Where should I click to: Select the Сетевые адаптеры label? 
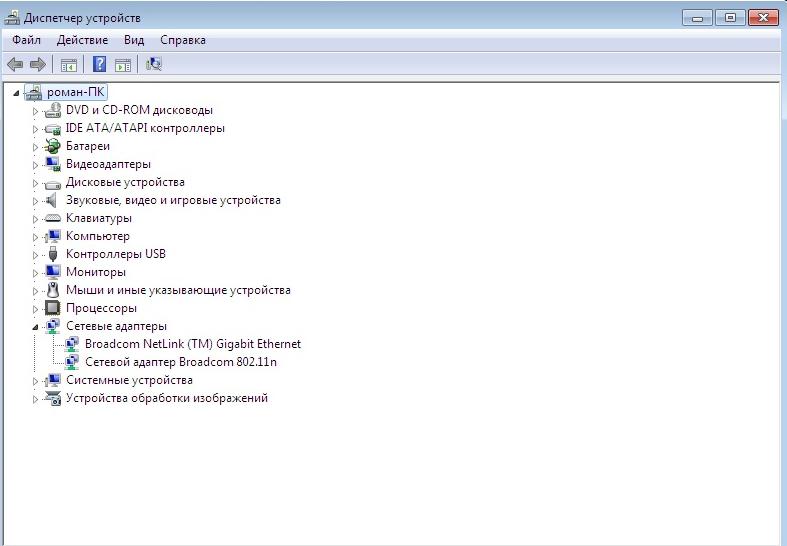[116, 326]
